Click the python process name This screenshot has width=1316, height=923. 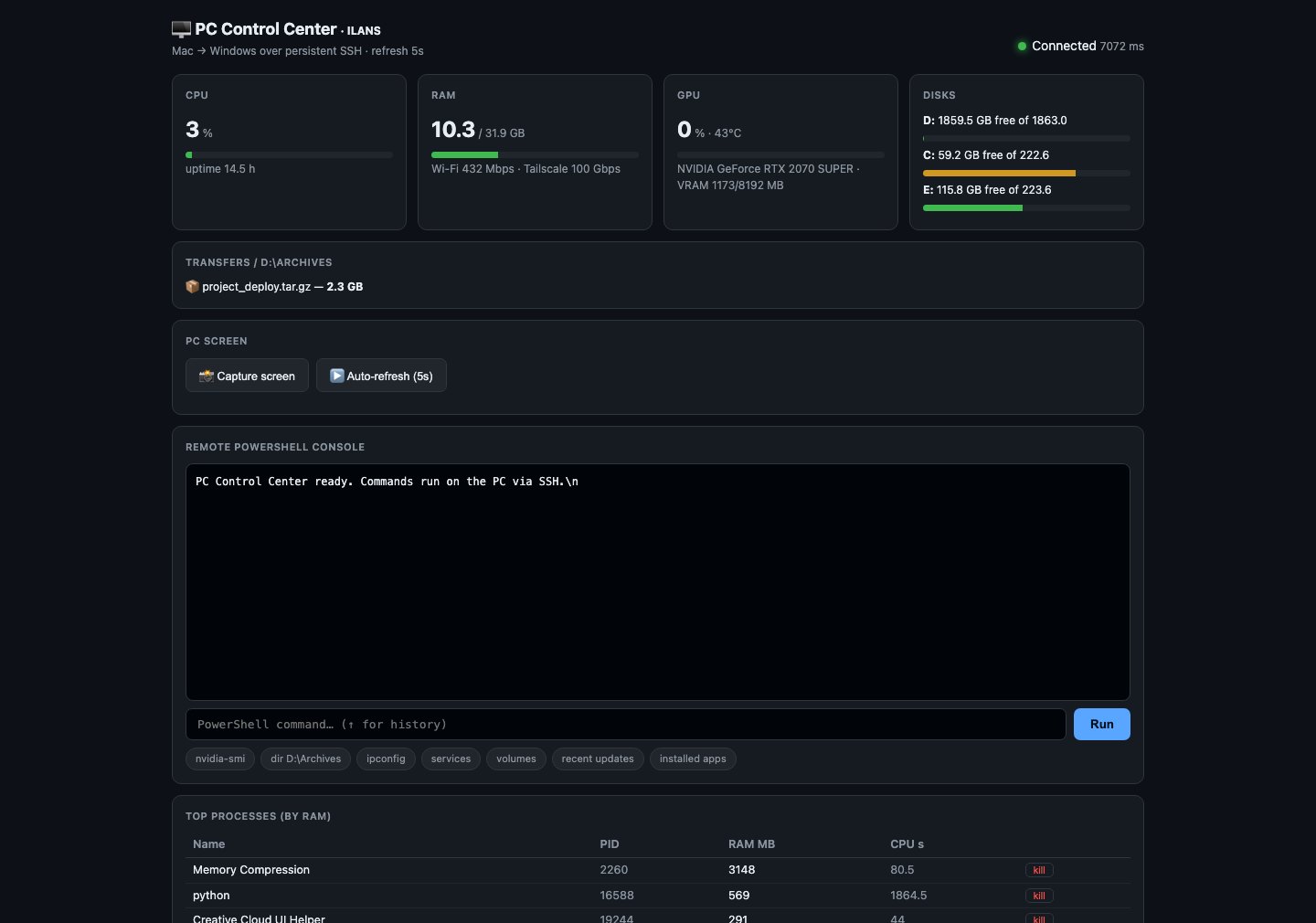pos(211,896)
